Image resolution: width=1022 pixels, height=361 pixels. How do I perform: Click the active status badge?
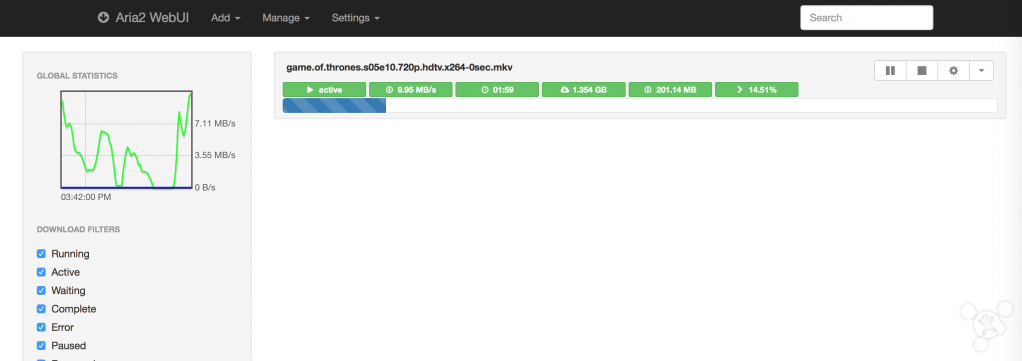pyautogui.click(x=324, y=90)
